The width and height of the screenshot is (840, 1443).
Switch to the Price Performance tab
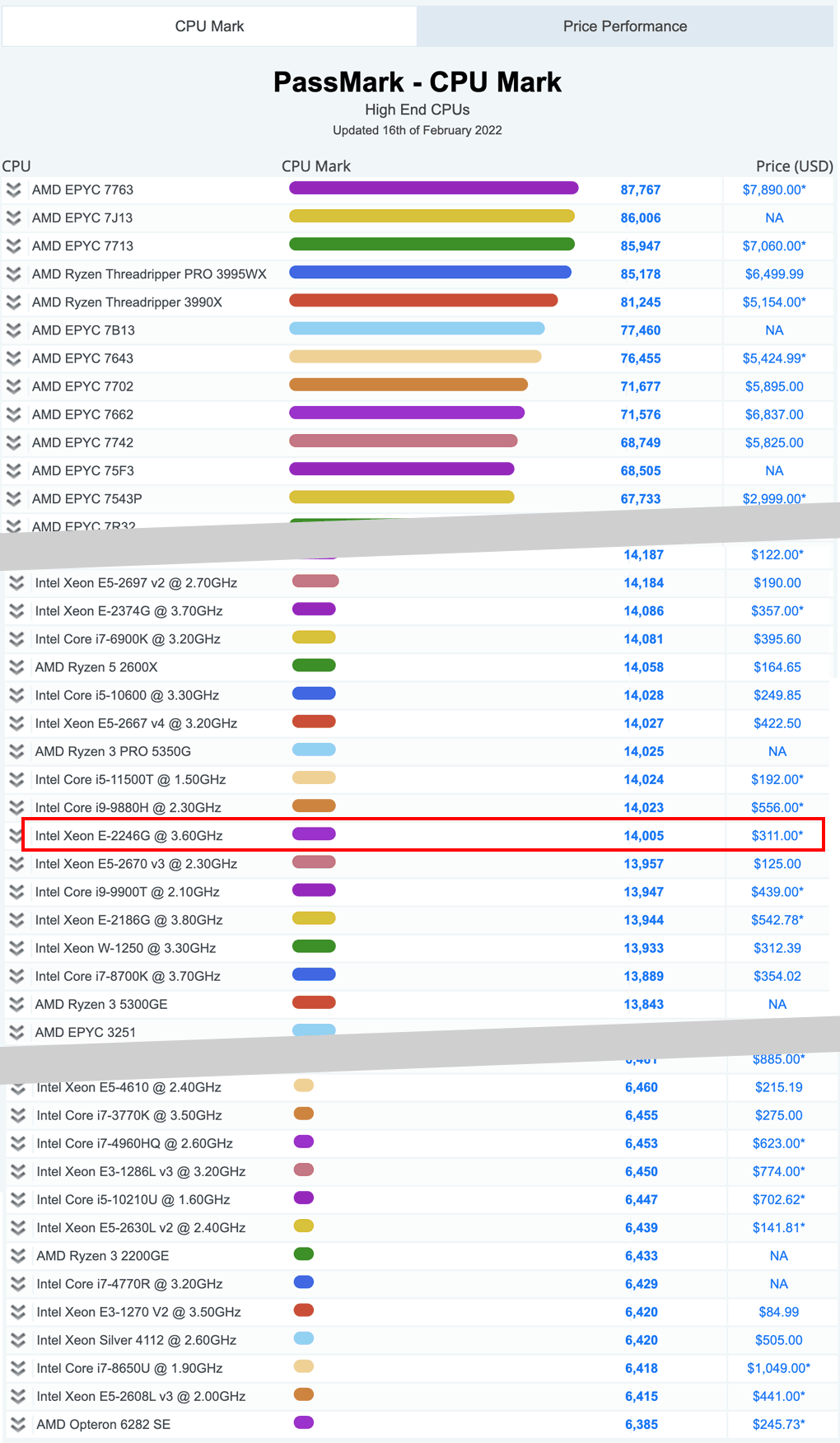(x=624, y=26)
